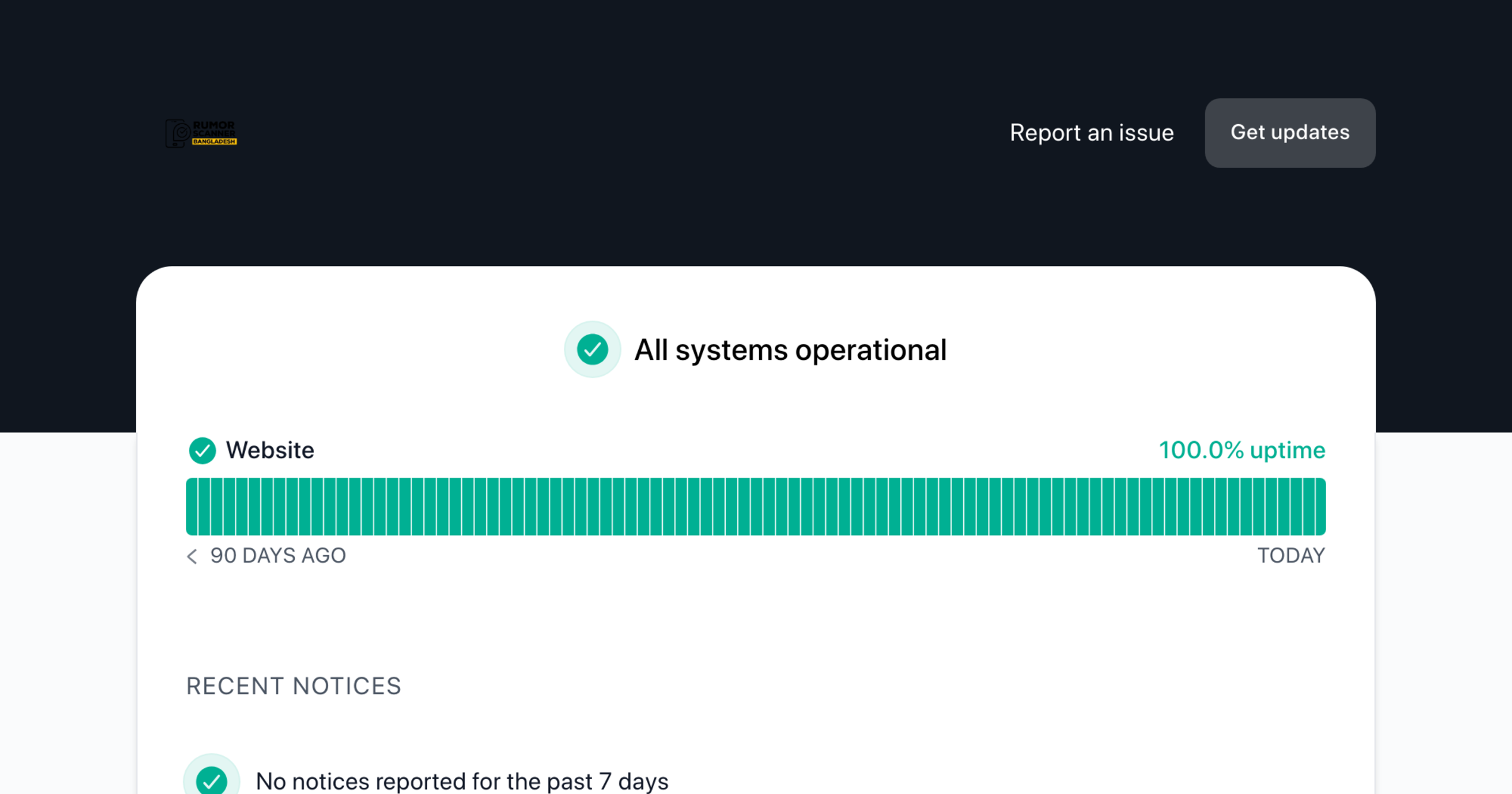
Task: Click the Website green checkmark status icon
Action: [x=202, y=451]
